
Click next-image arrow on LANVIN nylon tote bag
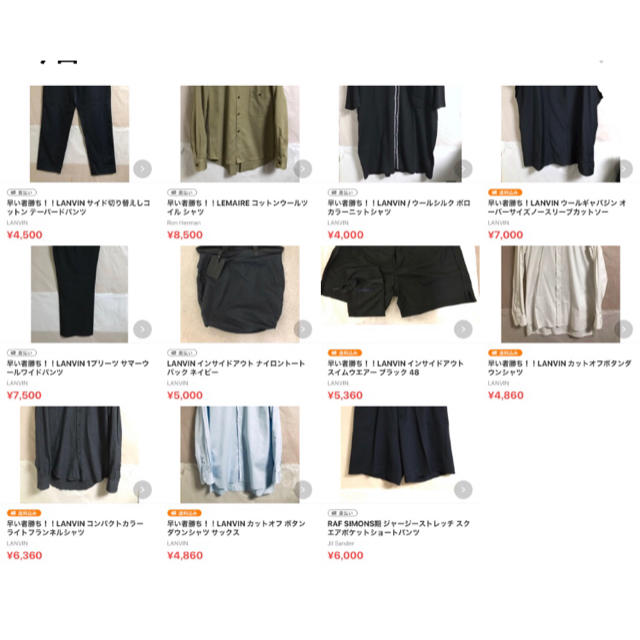(x=303, y=329)
